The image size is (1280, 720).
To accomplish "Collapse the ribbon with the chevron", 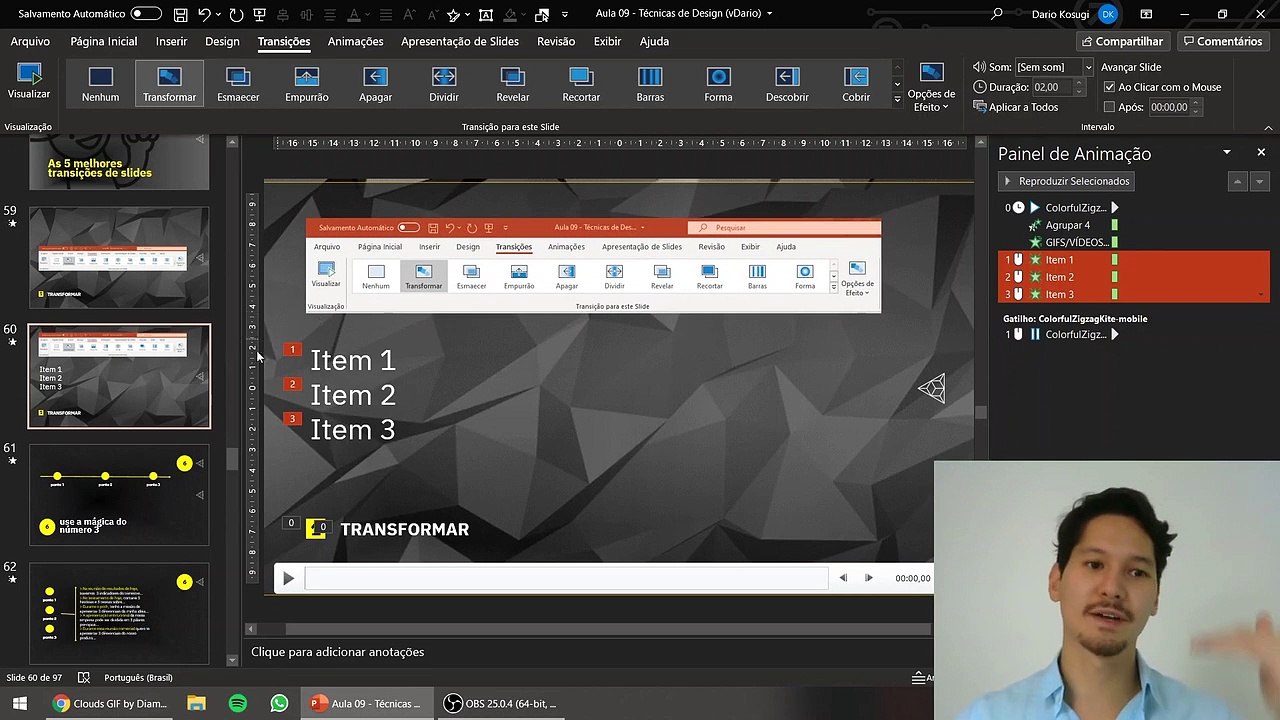I will pyautogui.click(x=1269, y=127).
